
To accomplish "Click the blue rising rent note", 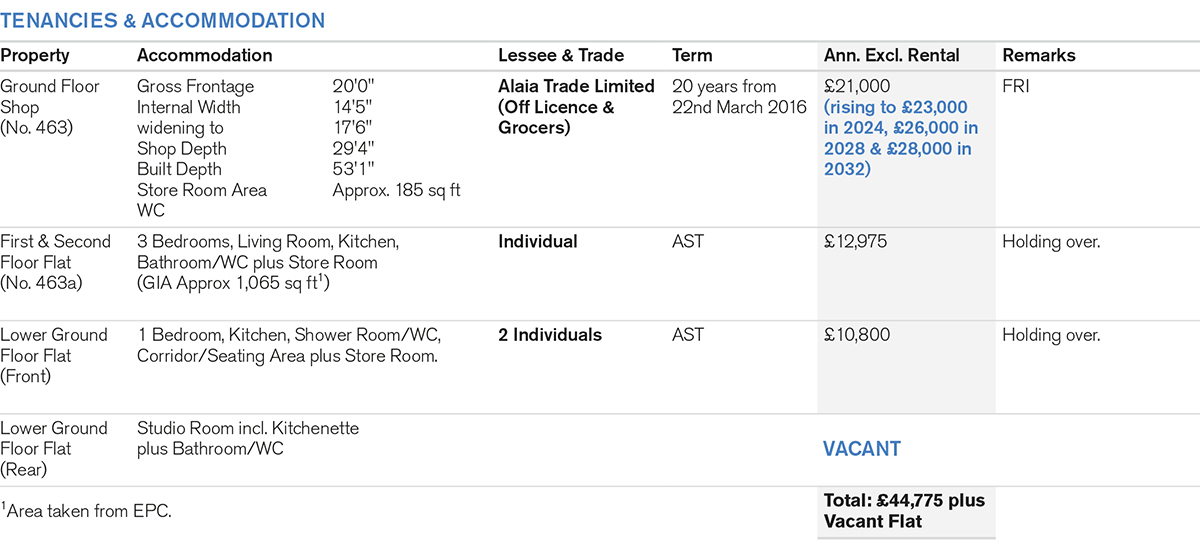I will (x=901, y=139).
